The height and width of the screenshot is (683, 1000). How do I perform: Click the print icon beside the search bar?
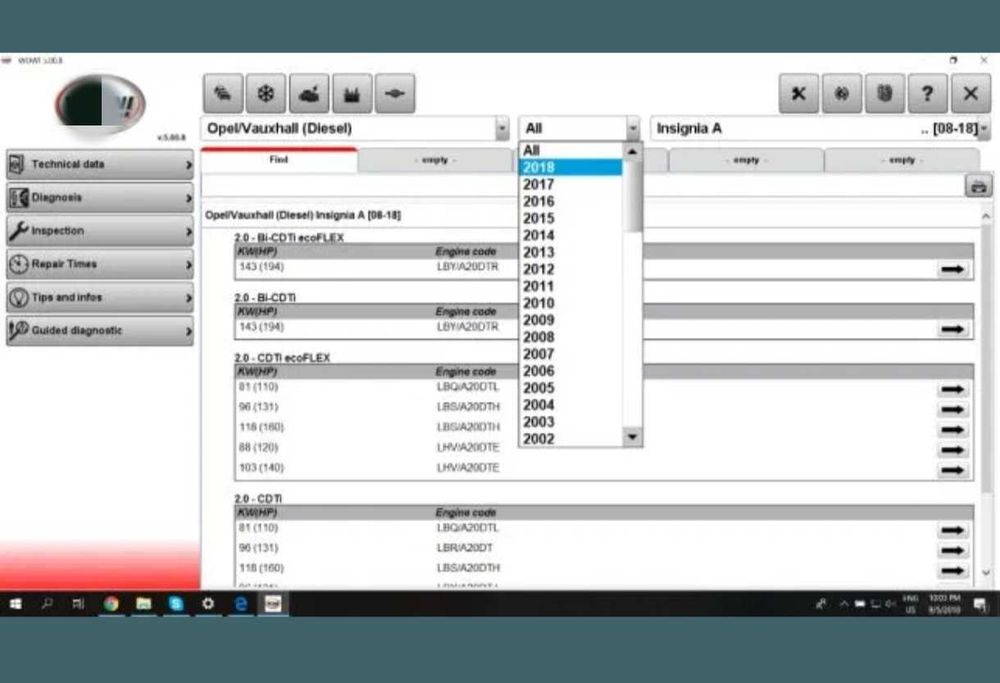[x=978, y=186]
